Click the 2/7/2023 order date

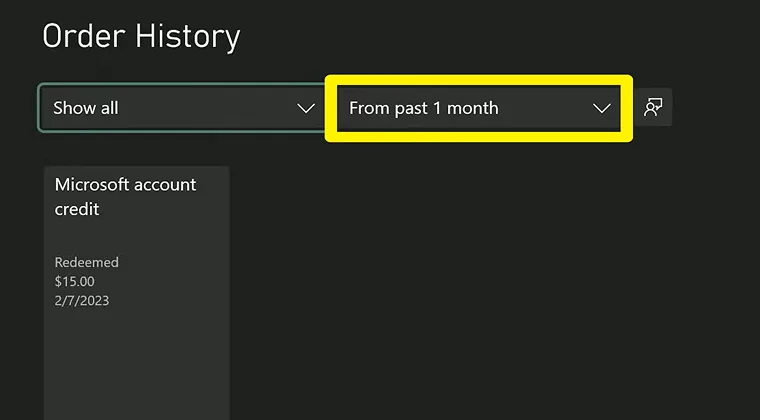82,301
